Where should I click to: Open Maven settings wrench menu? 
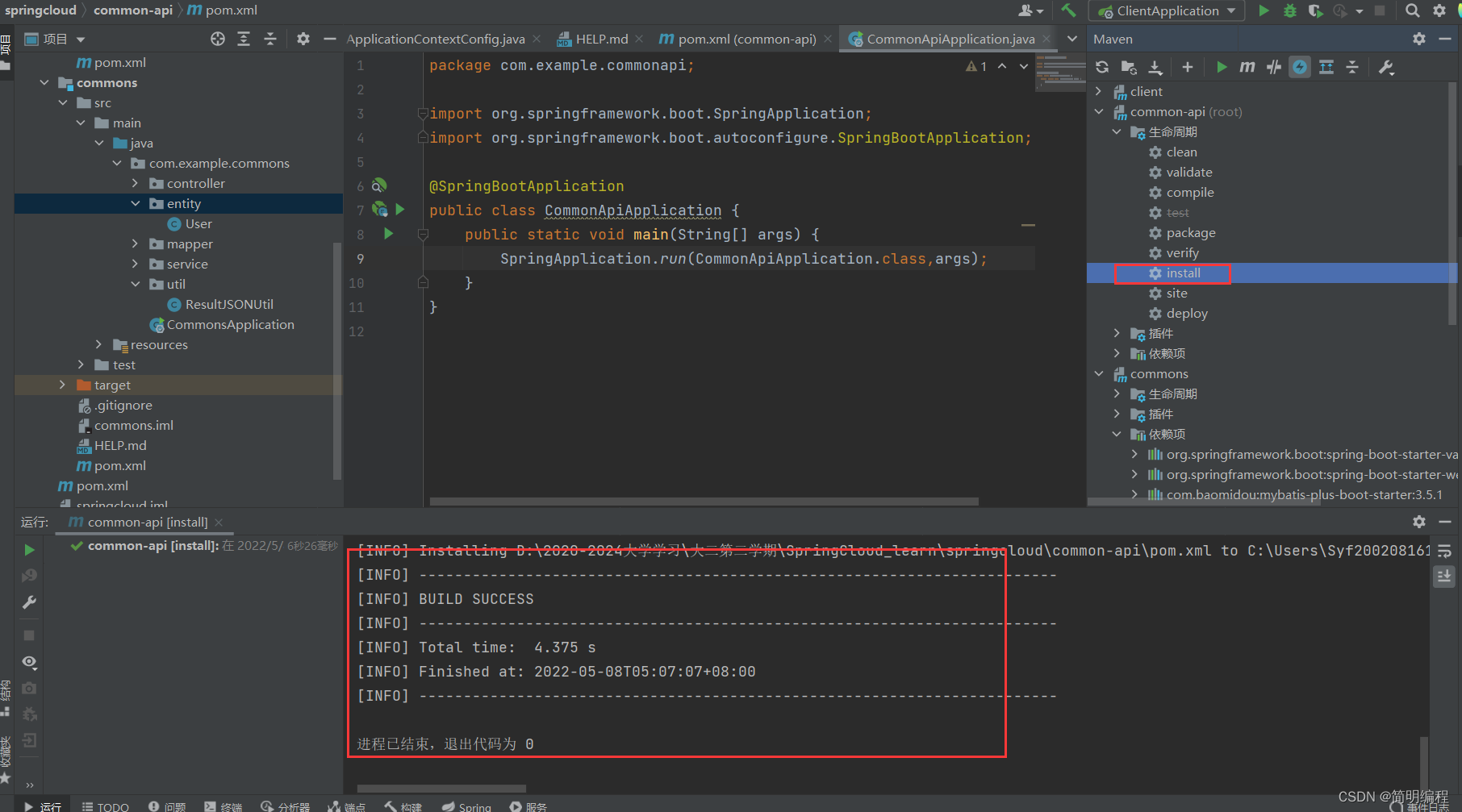click(1386, 67)
